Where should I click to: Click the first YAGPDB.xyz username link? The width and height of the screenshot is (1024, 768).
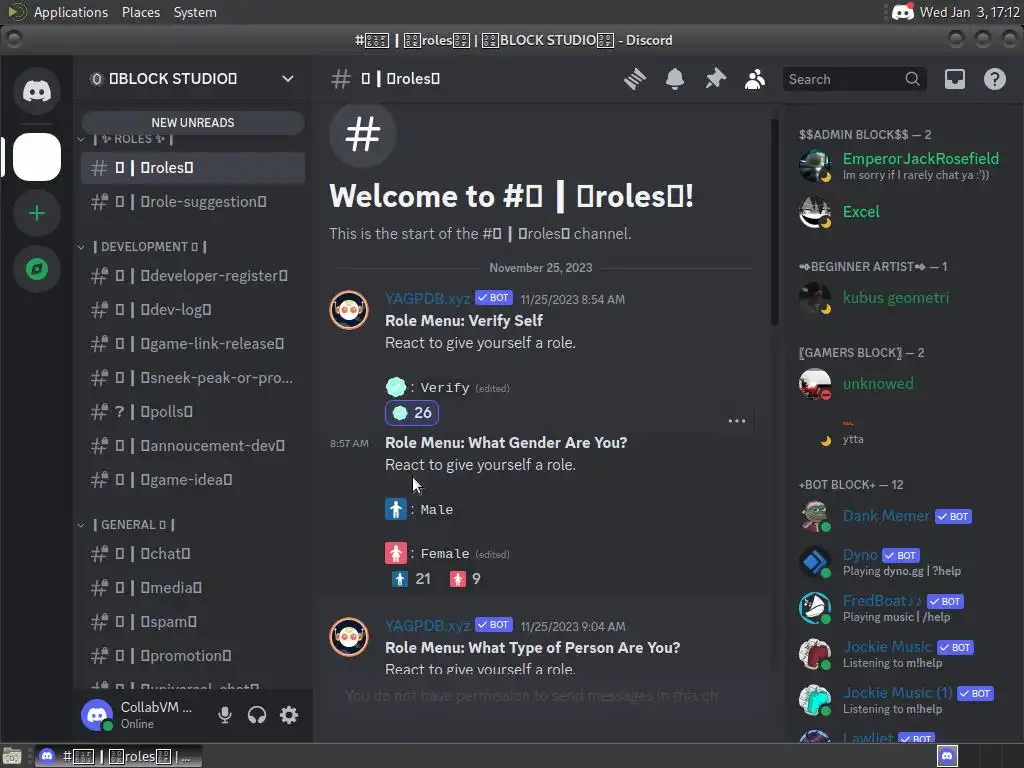[x=427, y=298]
